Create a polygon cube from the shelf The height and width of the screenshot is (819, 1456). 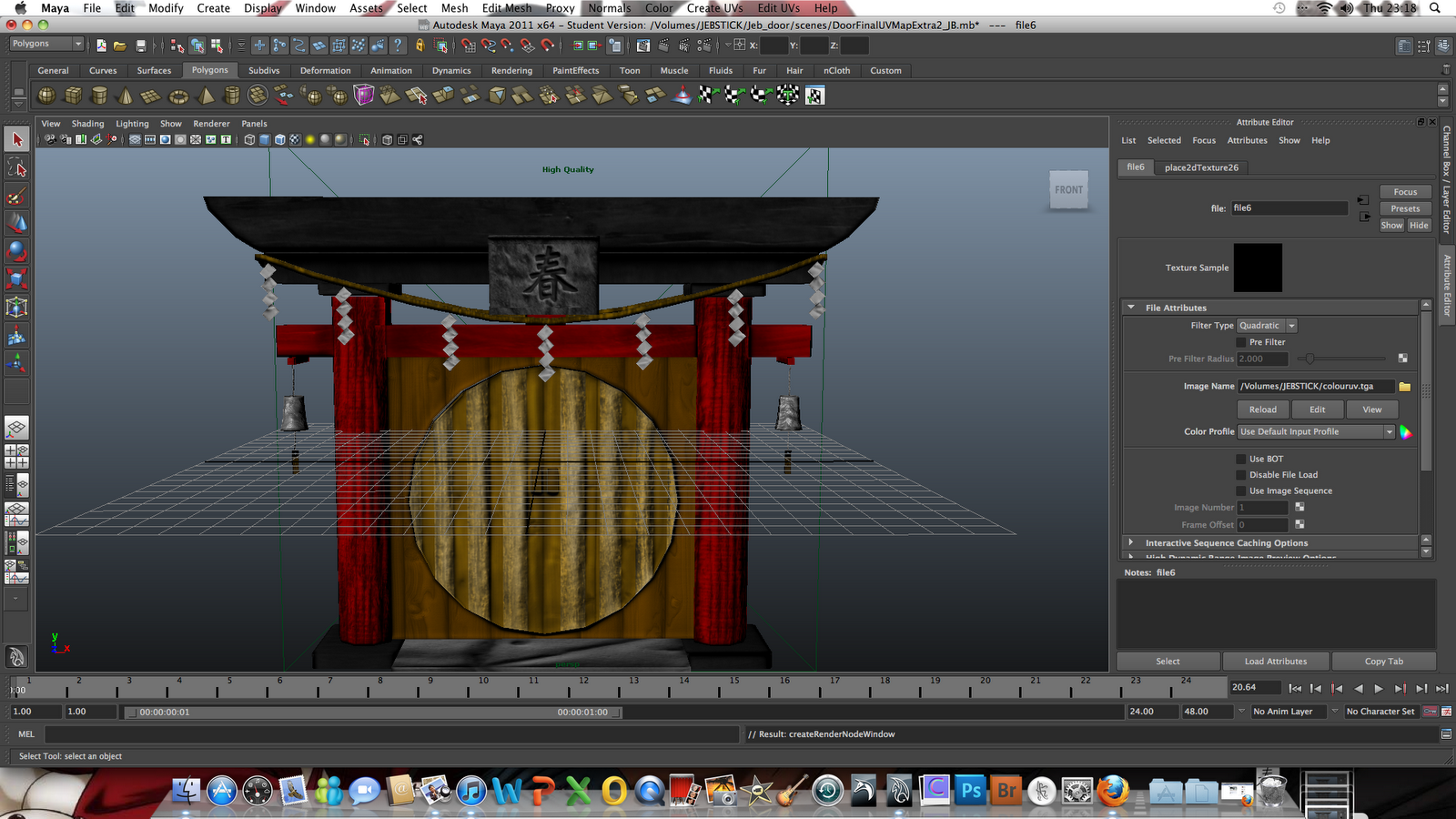[x=73, y=95]
